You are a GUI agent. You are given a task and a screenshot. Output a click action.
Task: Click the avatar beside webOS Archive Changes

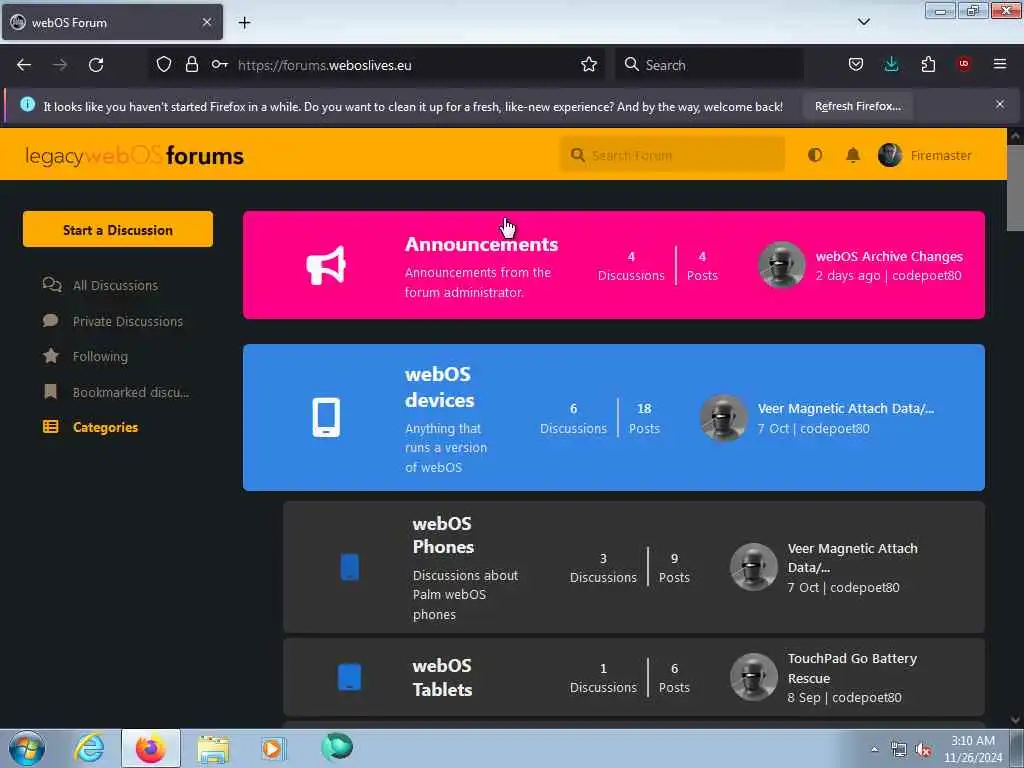click(x=781, y=264)
